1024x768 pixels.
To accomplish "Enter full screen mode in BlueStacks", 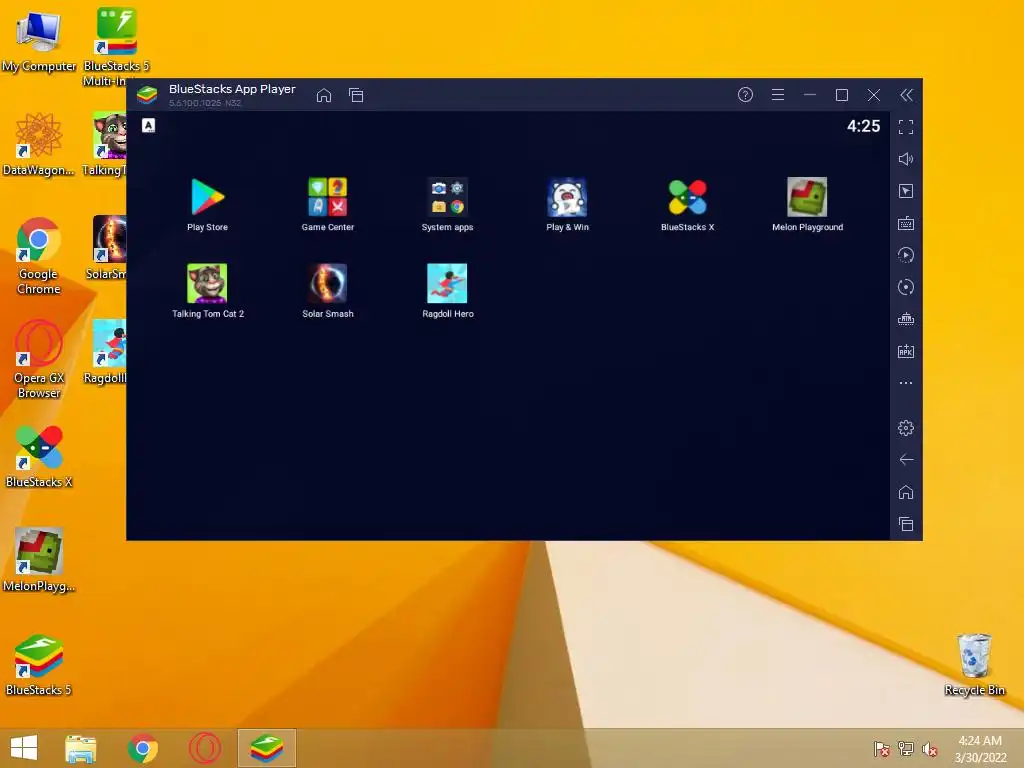I will click(x=906, y=127).
